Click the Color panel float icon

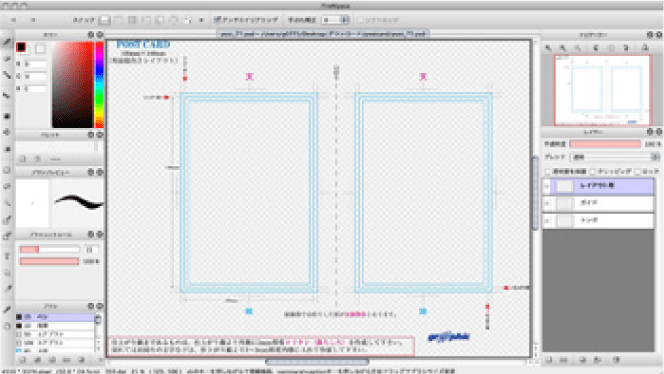tap(91, 35)
